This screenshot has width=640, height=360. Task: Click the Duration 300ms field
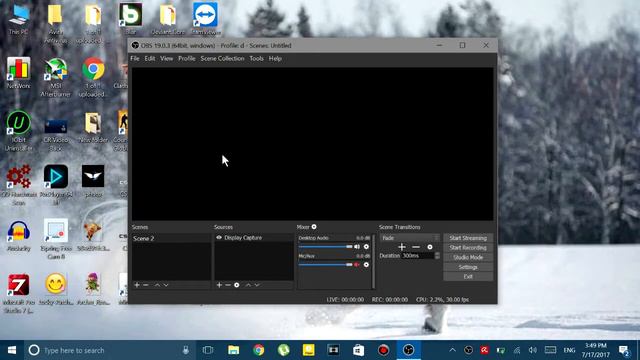point(418,256)
